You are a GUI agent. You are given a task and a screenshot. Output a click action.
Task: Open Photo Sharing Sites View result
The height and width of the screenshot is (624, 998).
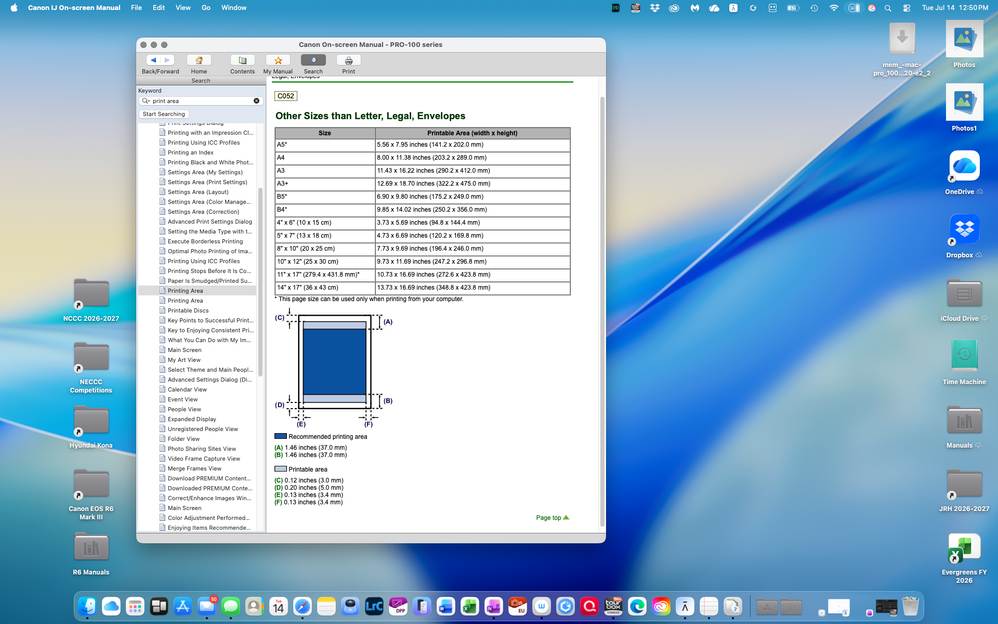pyautogui.click(x=202, y=448)
